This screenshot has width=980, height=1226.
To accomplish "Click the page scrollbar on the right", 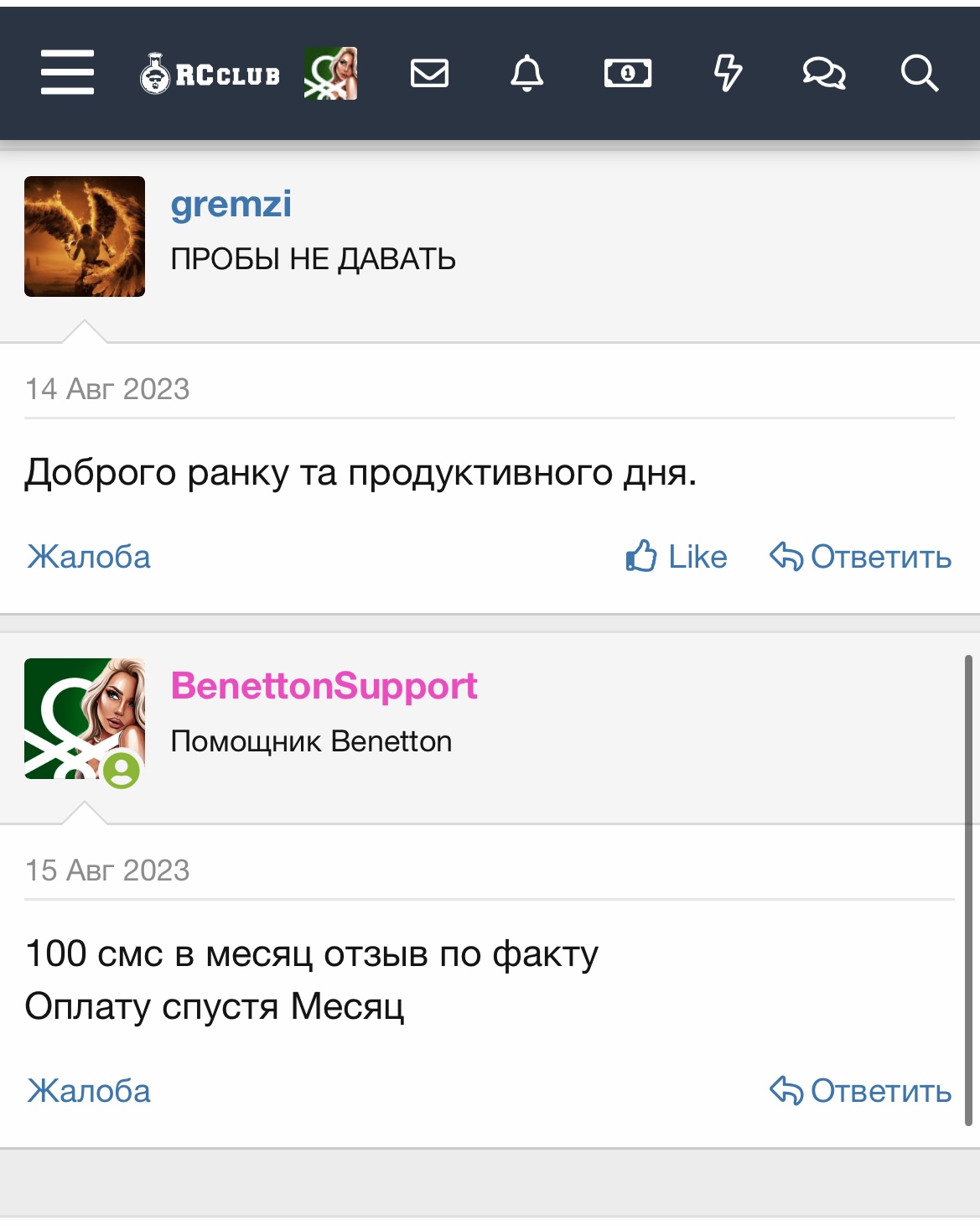I will [x=968, y=891].
